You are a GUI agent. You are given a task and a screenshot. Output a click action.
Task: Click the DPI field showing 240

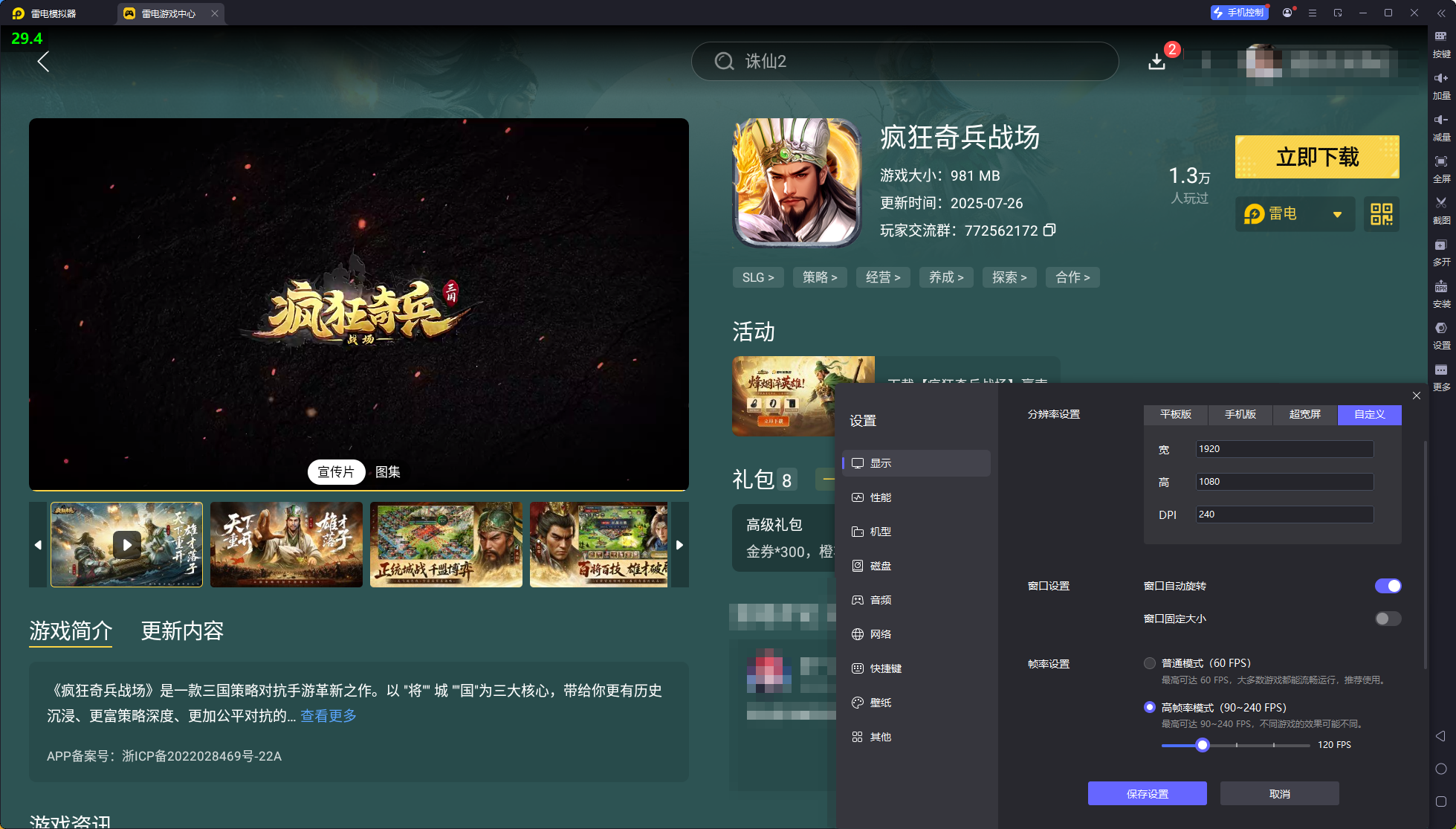(x=1284, y=515)
